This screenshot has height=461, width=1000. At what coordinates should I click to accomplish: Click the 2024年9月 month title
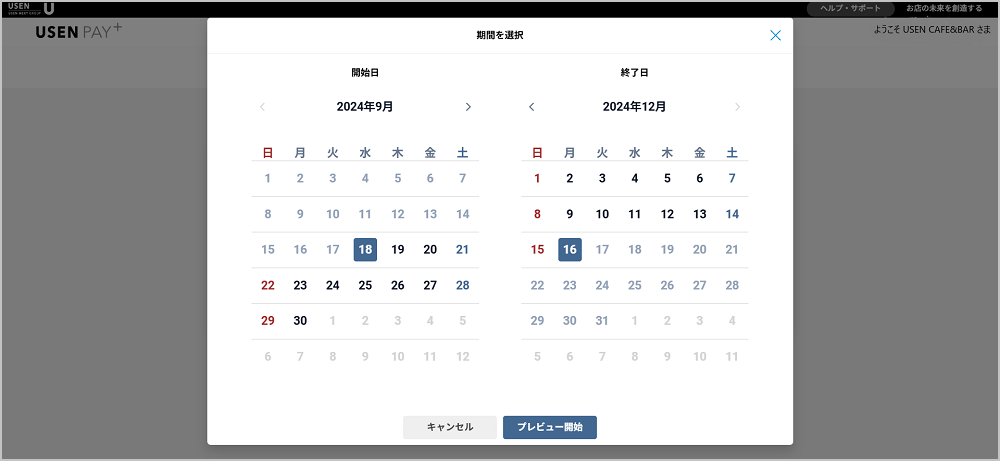(365, 107)
